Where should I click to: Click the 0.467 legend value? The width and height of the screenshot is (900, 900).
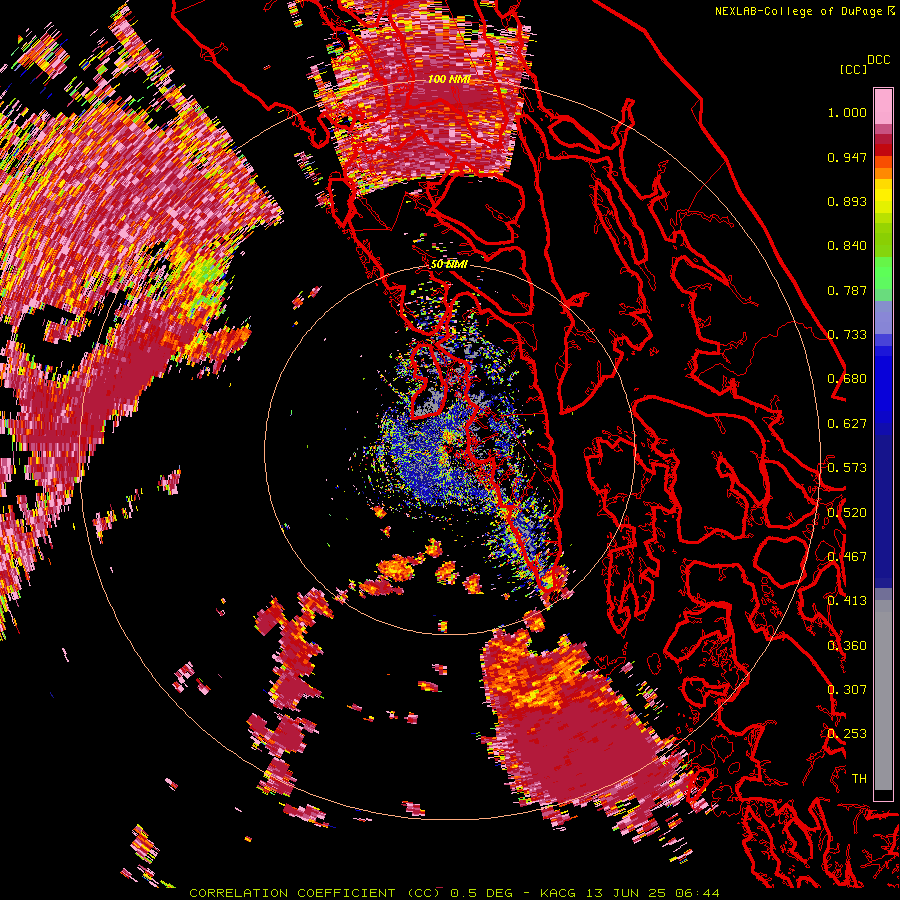point(847,557)
